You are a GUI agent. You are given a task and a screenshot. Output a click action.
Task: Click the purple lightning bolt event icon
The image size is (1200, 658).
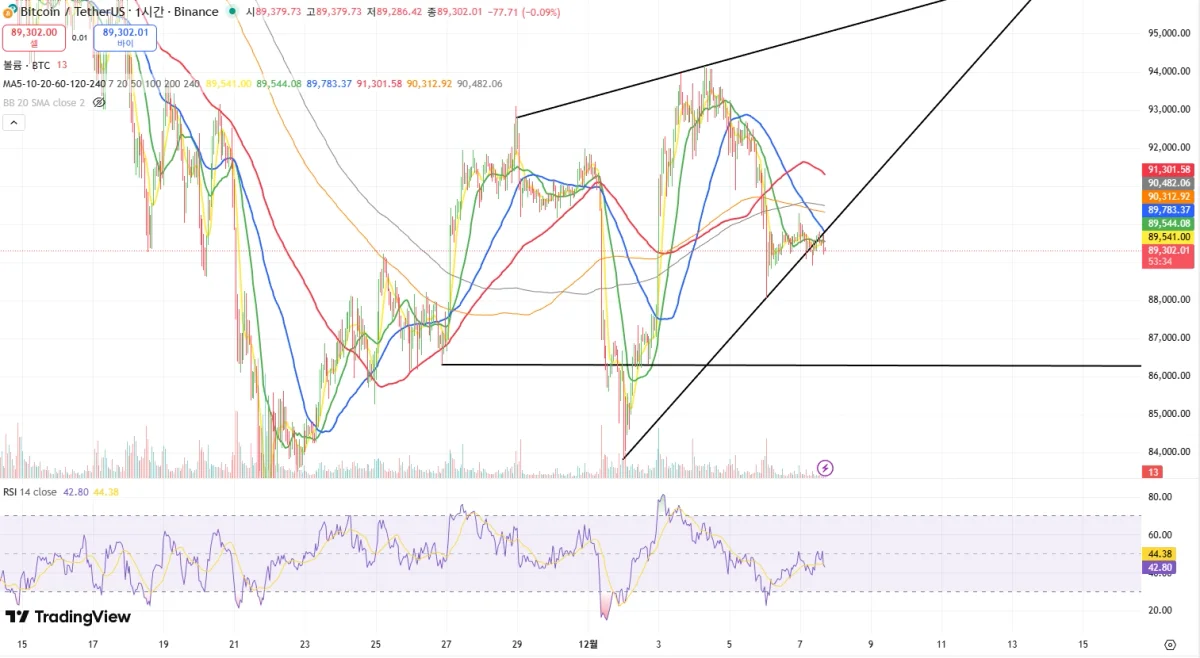826,467
